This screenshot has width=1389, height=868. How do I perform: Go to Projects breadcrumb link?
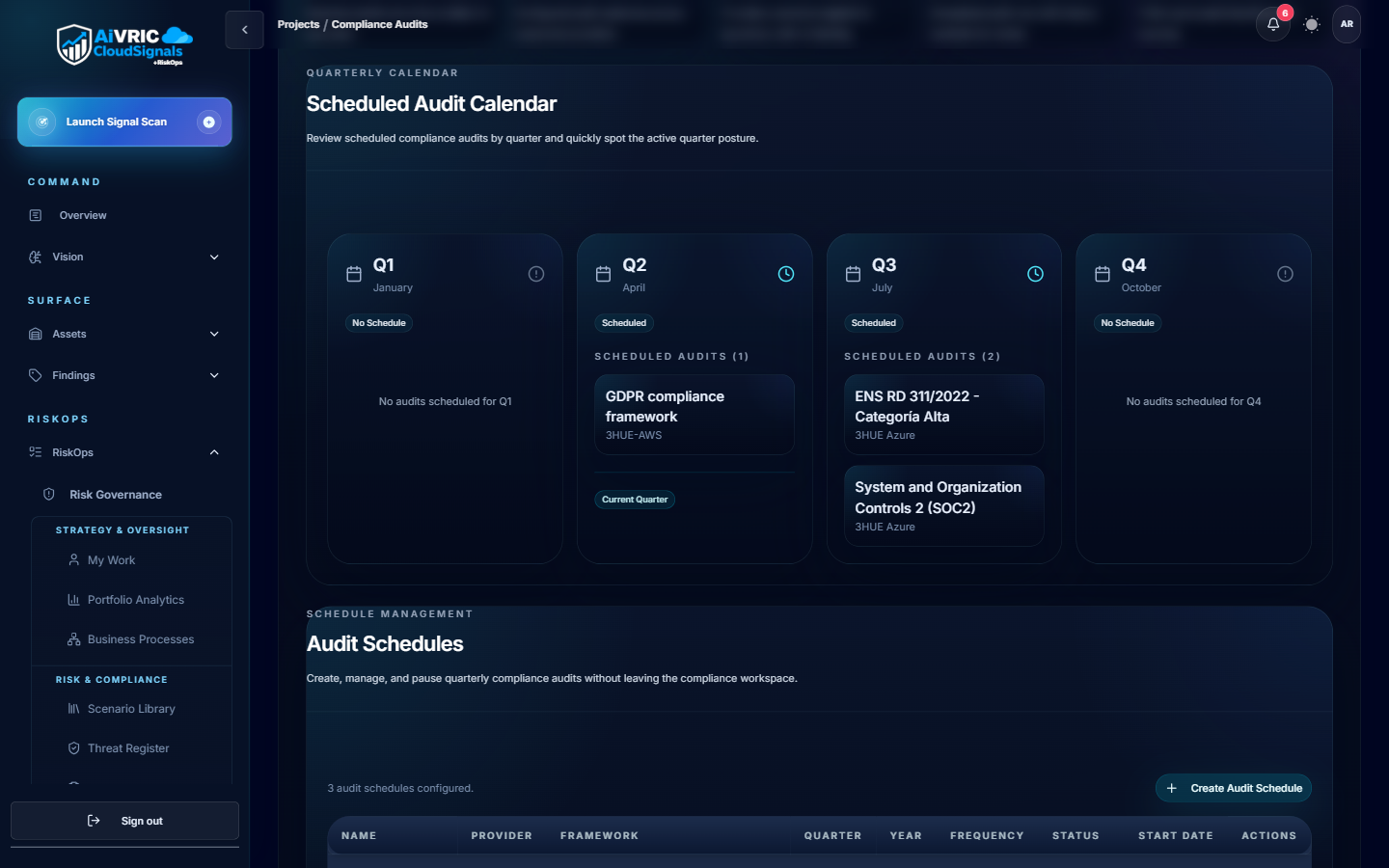[298, 24]
